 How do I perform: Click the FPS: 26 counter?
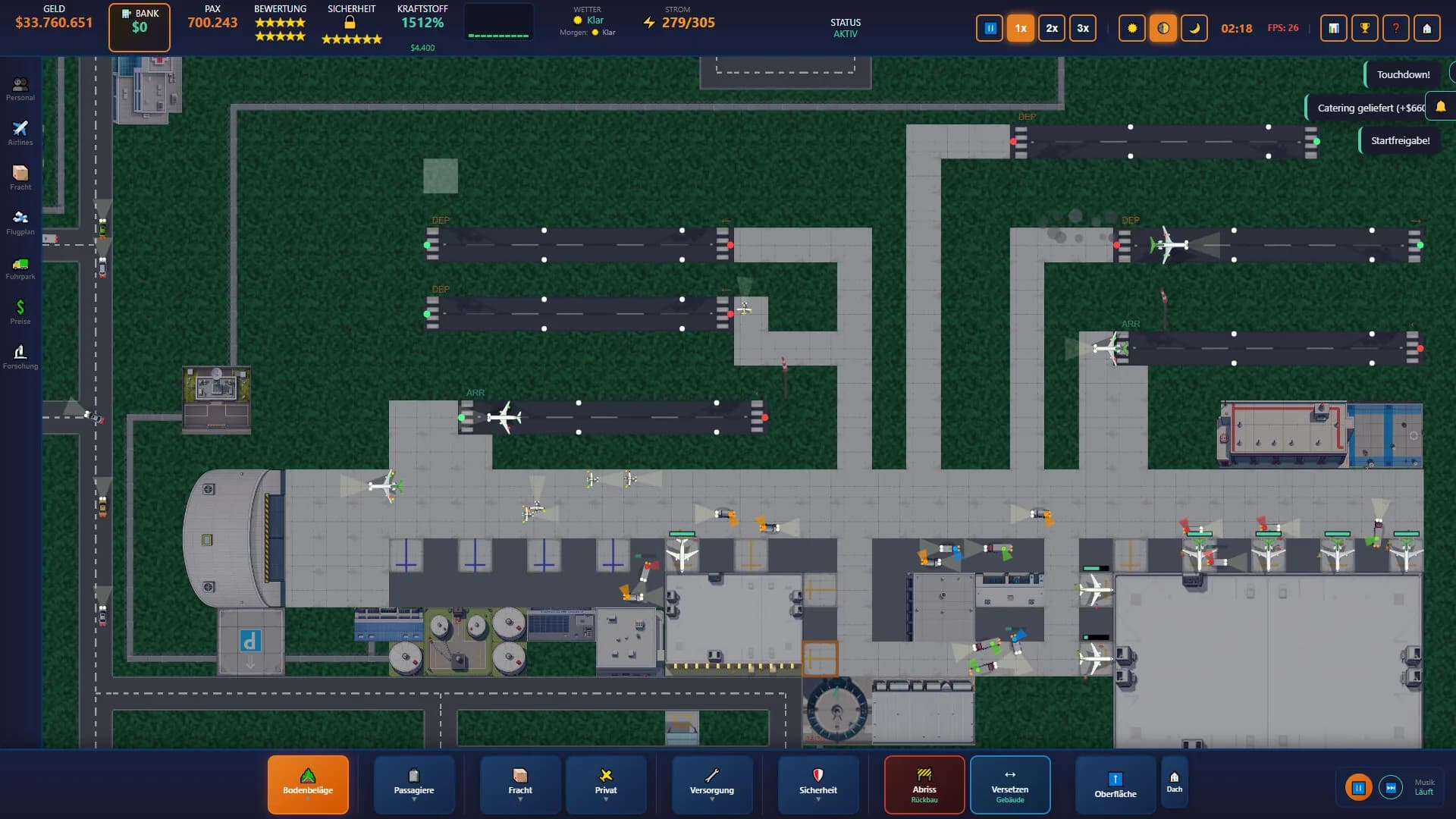(1282, 28)
